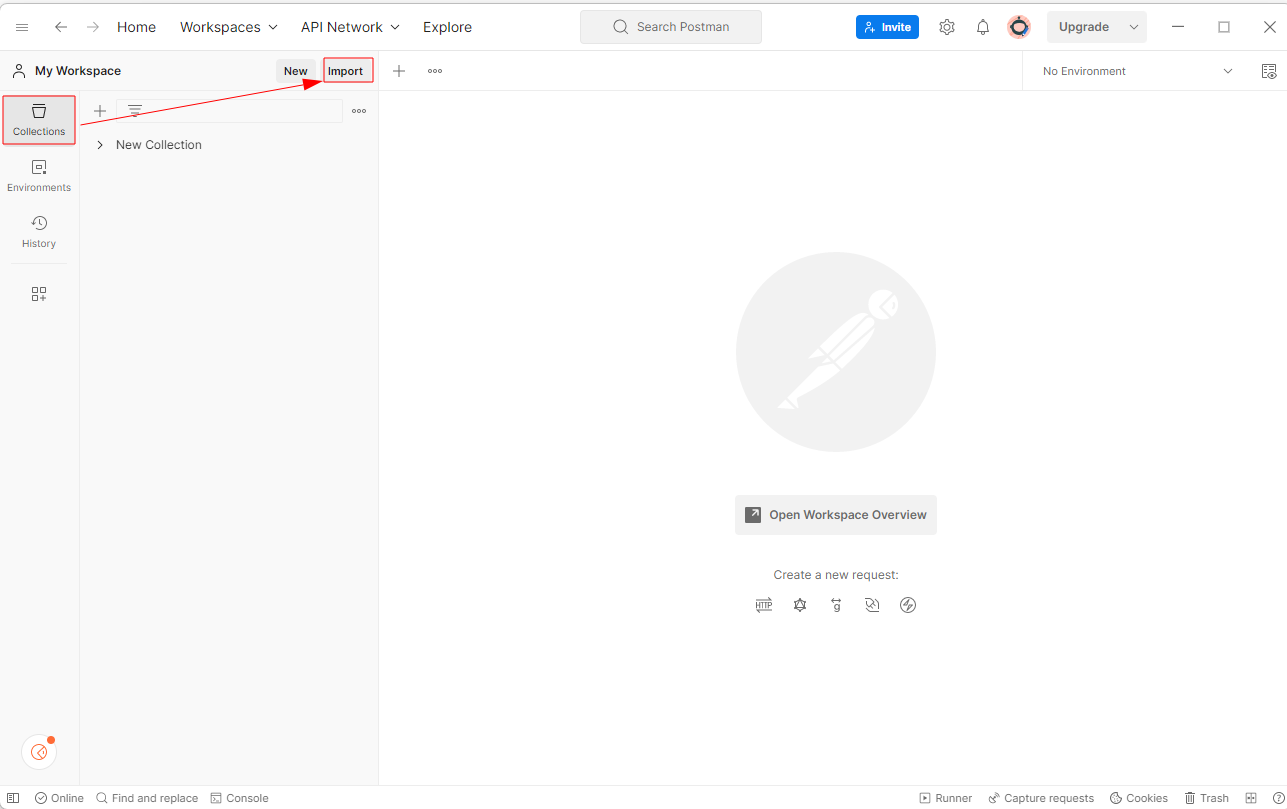
Task: Click the Upgrade button
Action: click(x=1084, y=27)
